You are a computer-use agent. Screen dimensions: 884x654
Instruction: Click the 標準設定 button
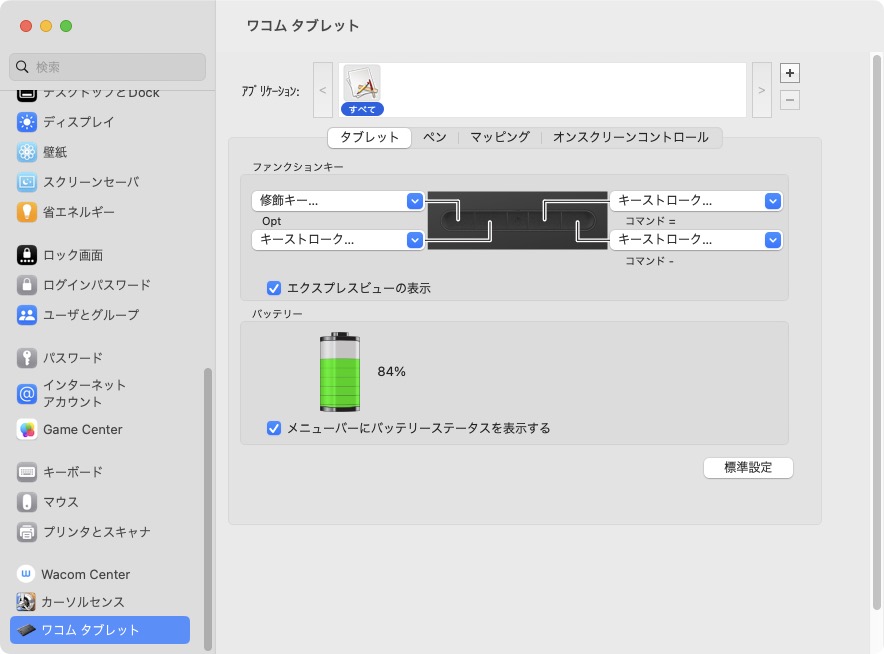pos(748,467)
